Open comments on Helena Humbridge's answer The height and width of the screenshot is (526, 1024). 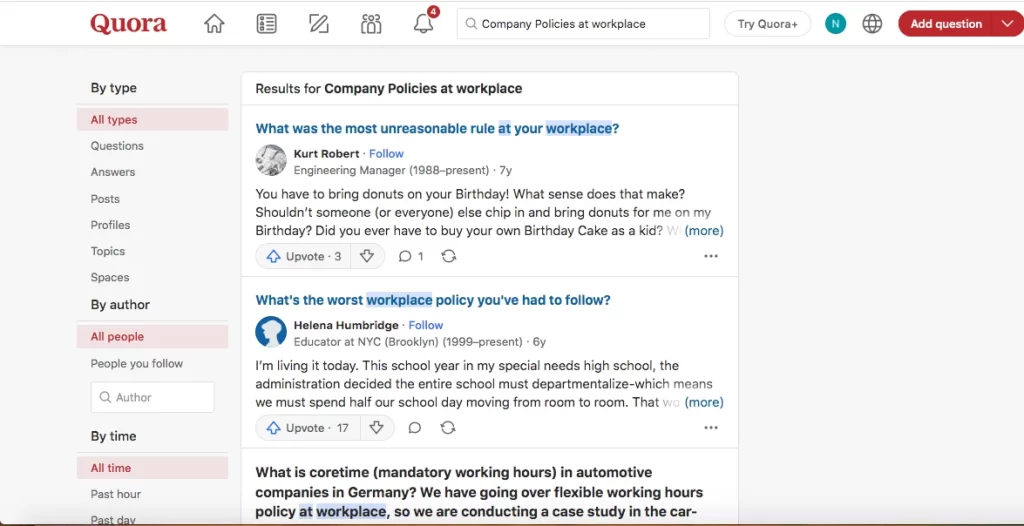(x=415, y=428)
